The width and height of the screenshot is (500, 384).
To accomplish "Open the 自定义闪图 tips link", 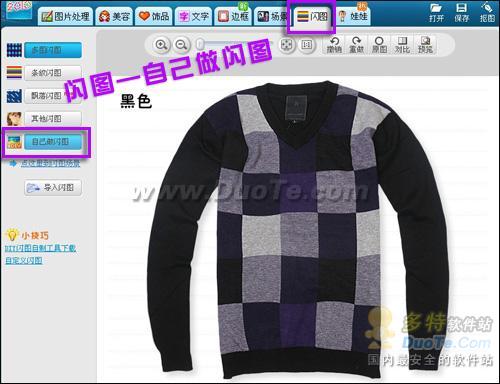I will point(24,260).
